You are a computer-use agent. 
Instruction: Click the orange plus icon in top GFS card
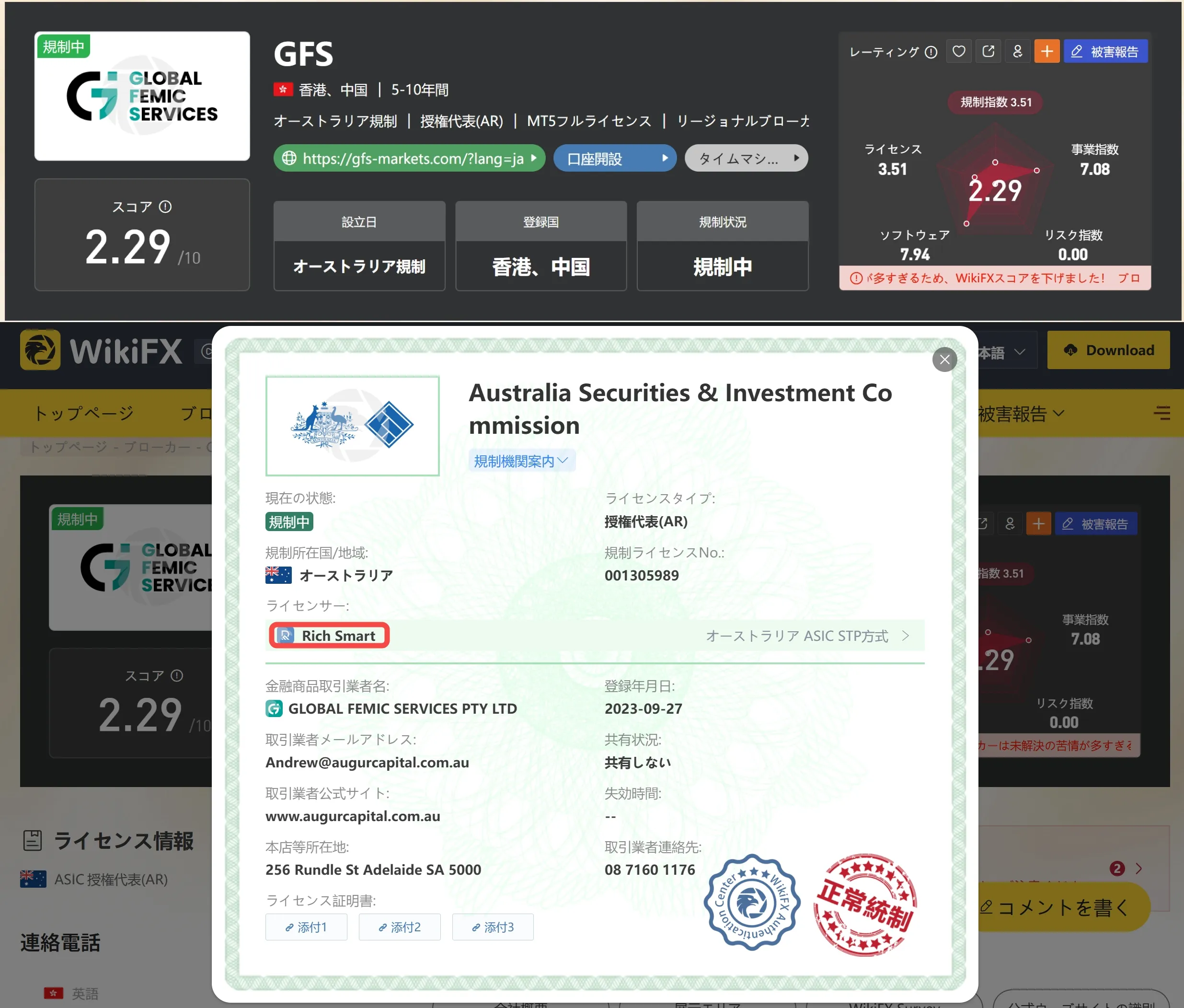(x=1047, y=51)
